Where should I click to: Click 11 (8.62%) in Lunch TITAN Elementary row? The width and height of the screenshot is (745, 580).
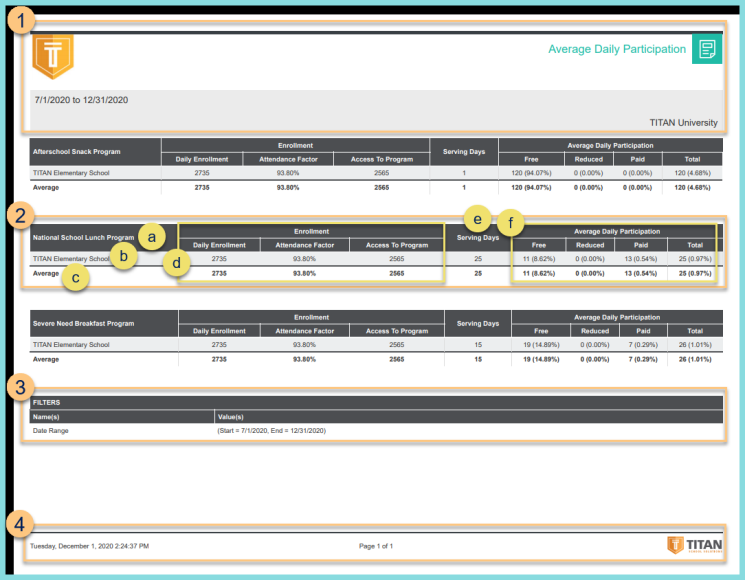[x=538, y=259]
